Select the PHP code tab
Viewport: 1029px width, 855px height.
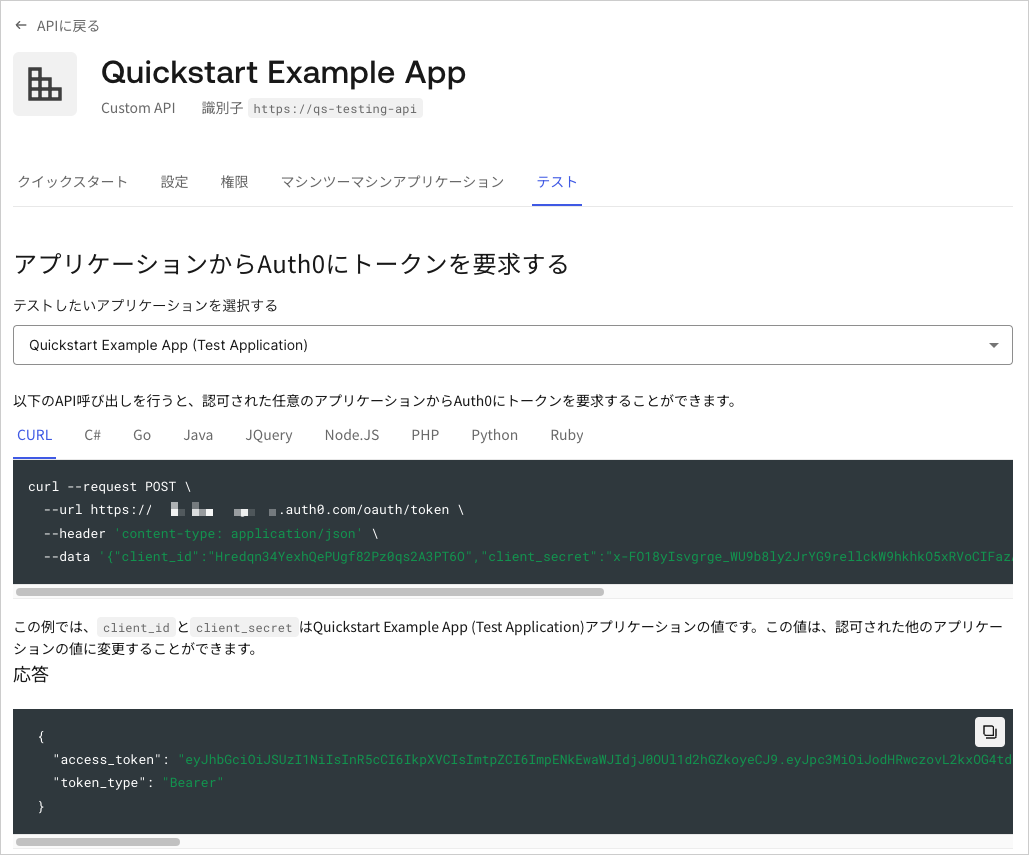pyautogui.click(x=425, y=435)
